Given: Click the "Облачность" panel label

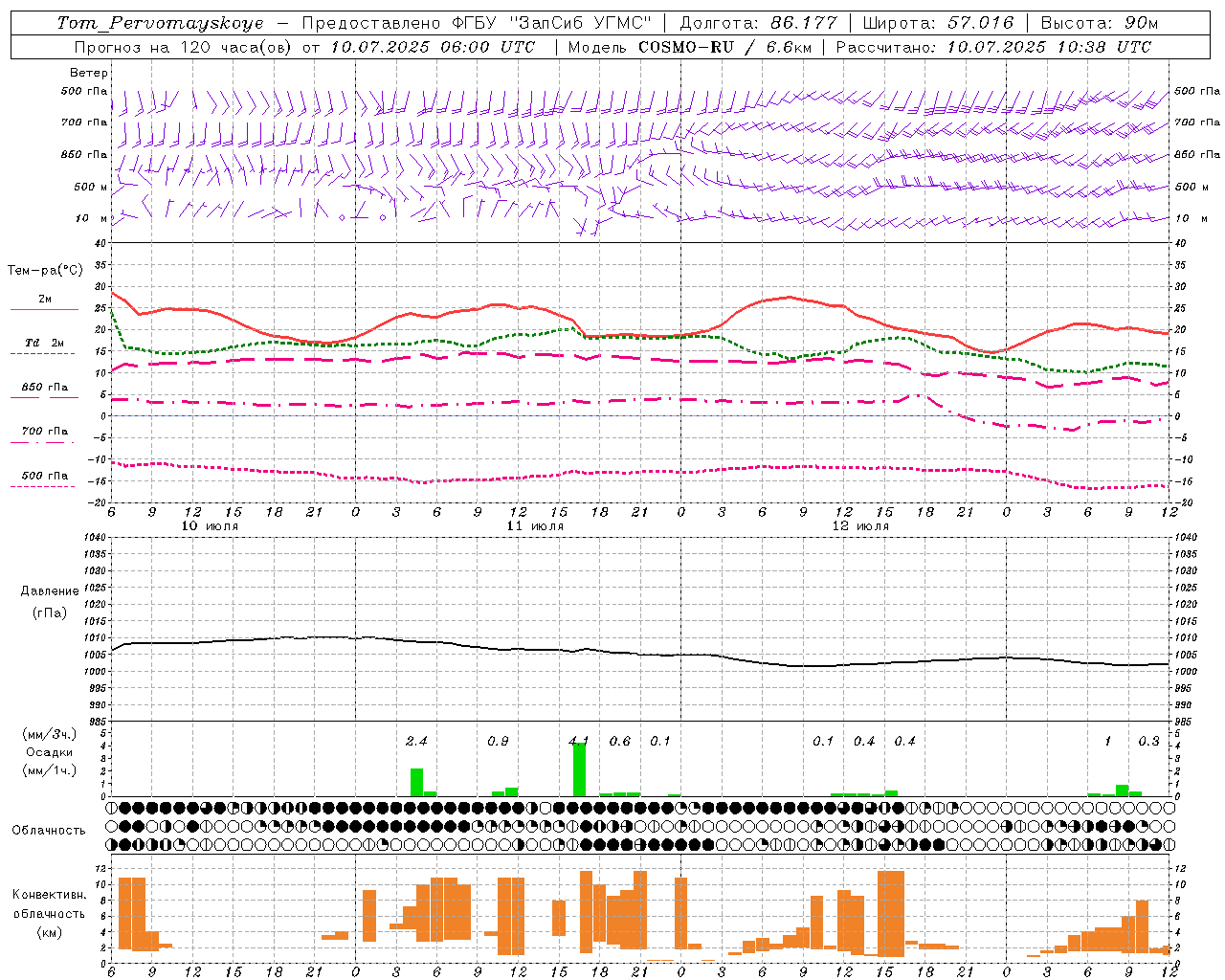Looking at the screenshot, I should click(49, 830).
